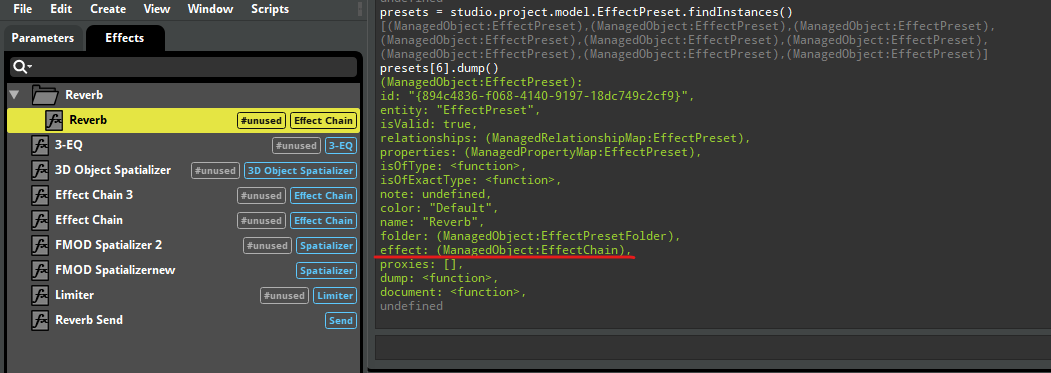Viewport: 1051px width, 373px height.
Task: Select the Limiter preset name
Action: (74, 295)
